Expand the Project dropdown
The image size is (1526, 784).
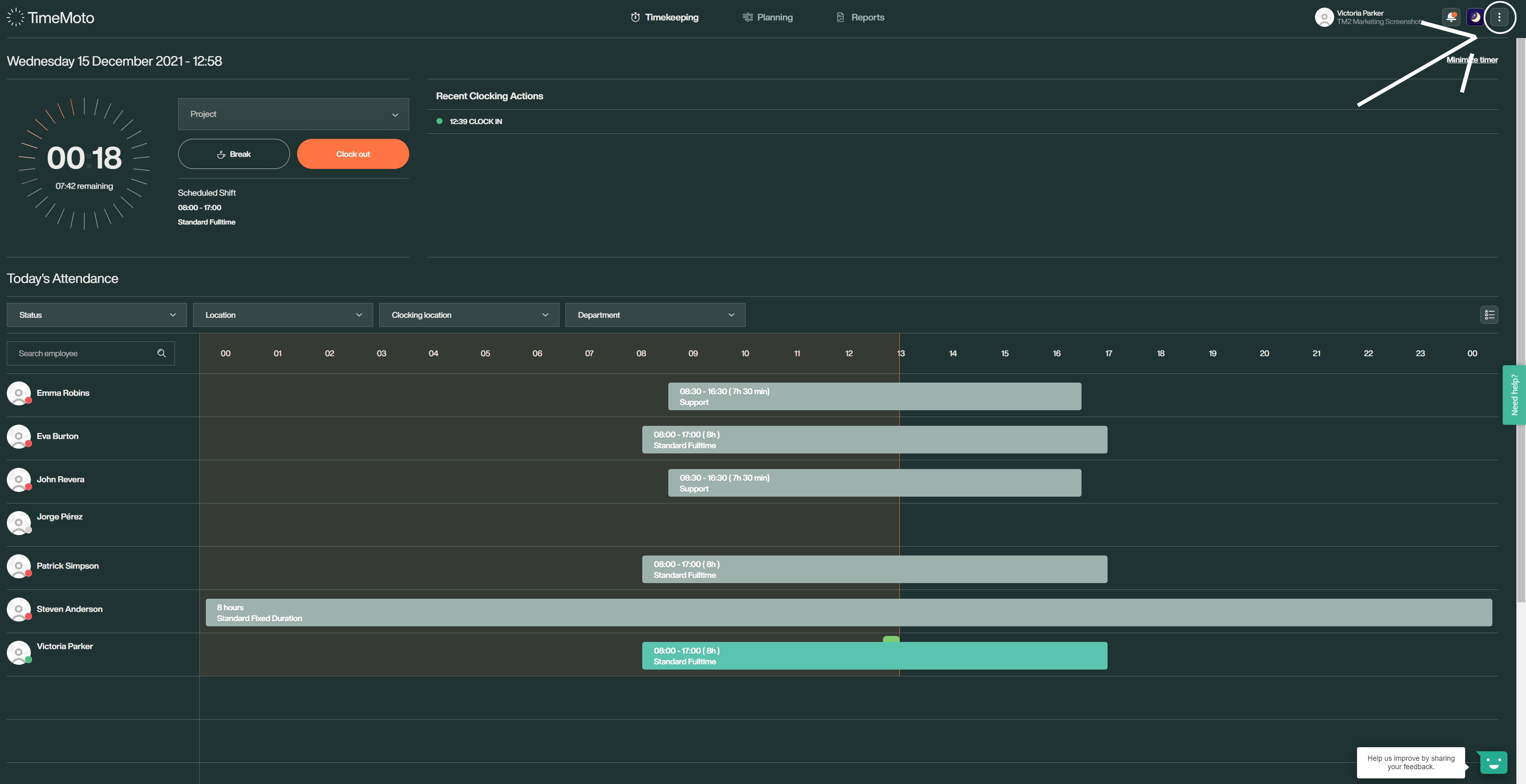tap(293, 114)
